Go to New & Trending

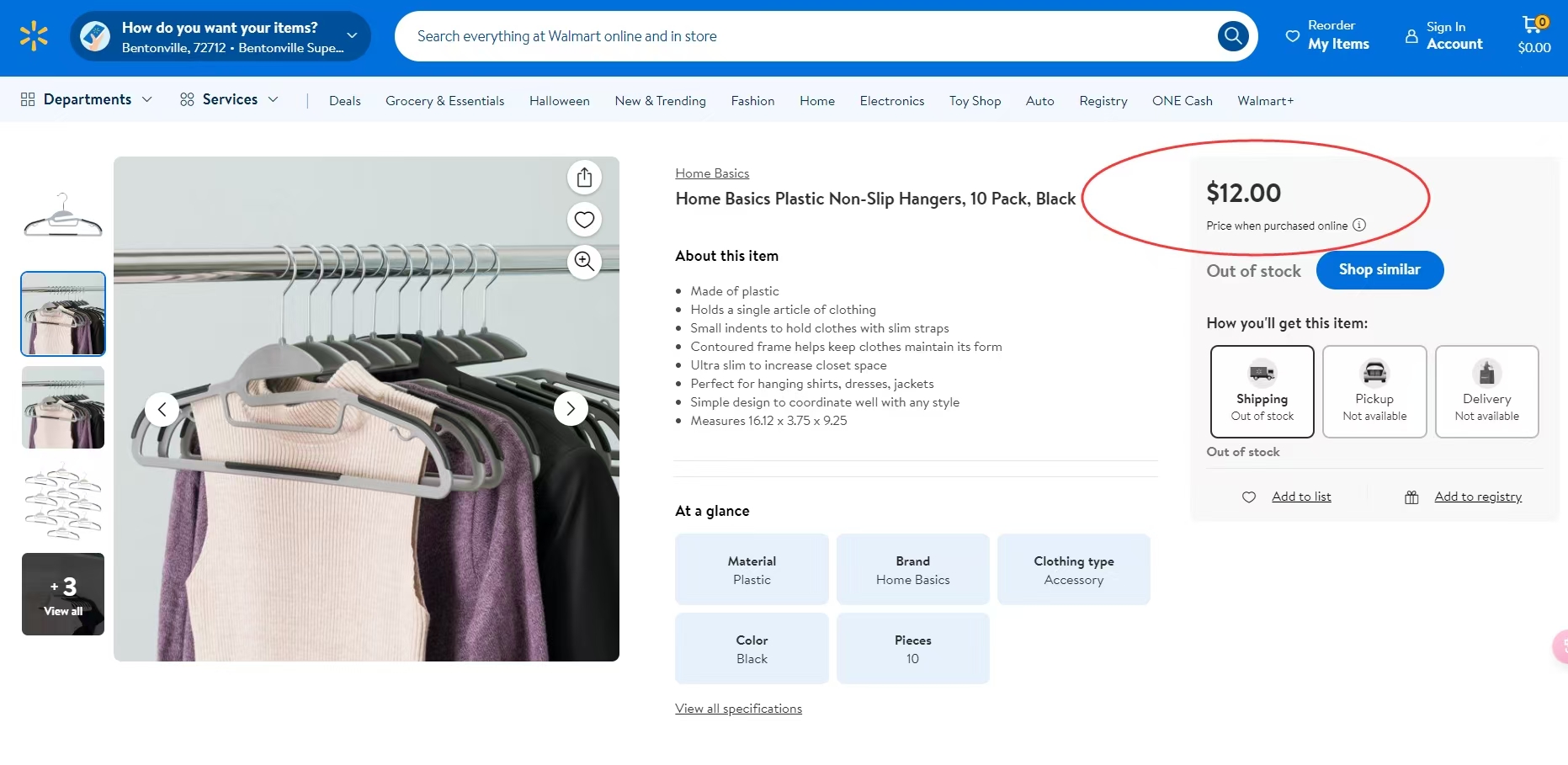coord(661,101)
